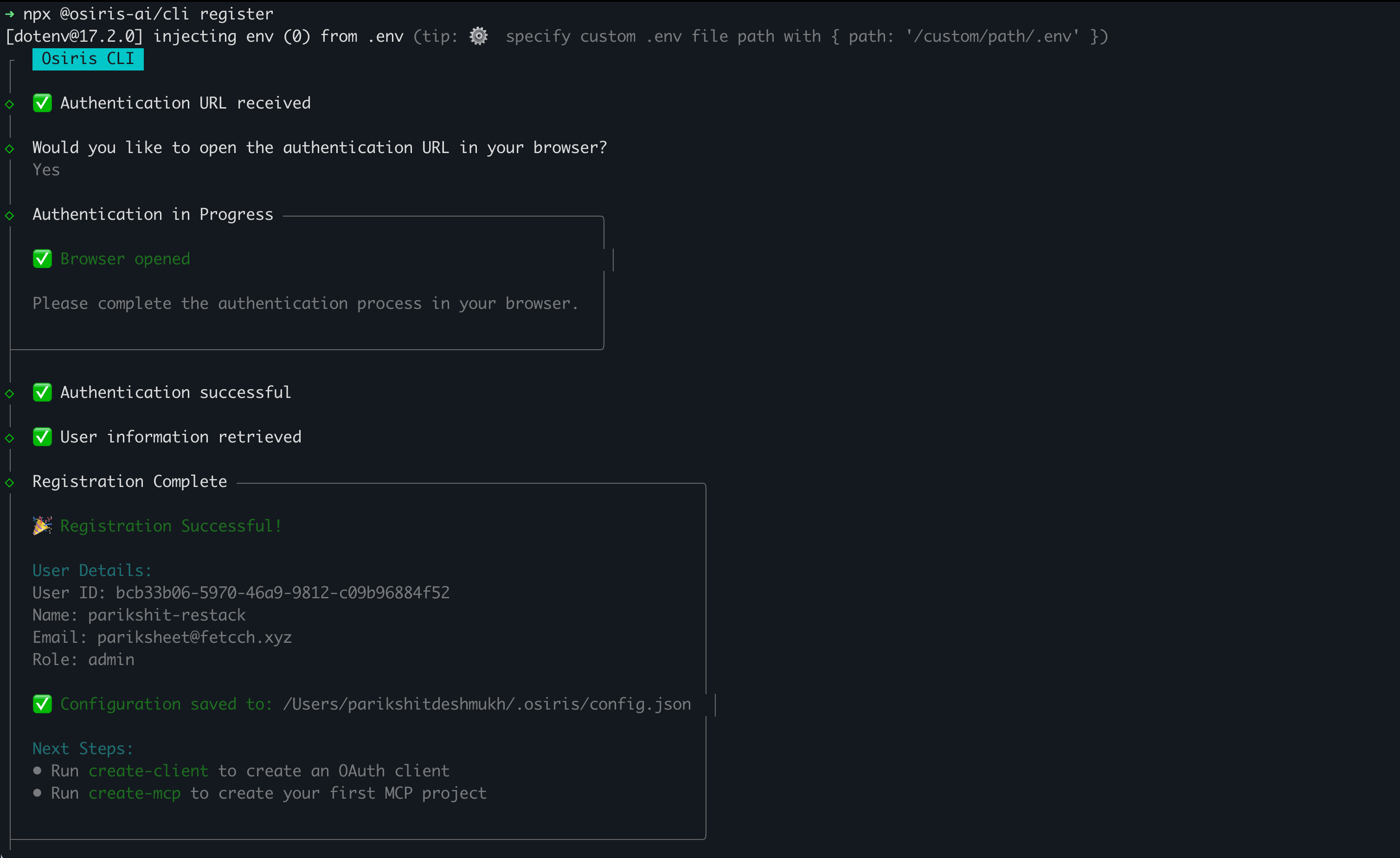Click the npx @osiris-ai/cli register command
Viewport: 1400px width, 858px height.
coord(148,13)
